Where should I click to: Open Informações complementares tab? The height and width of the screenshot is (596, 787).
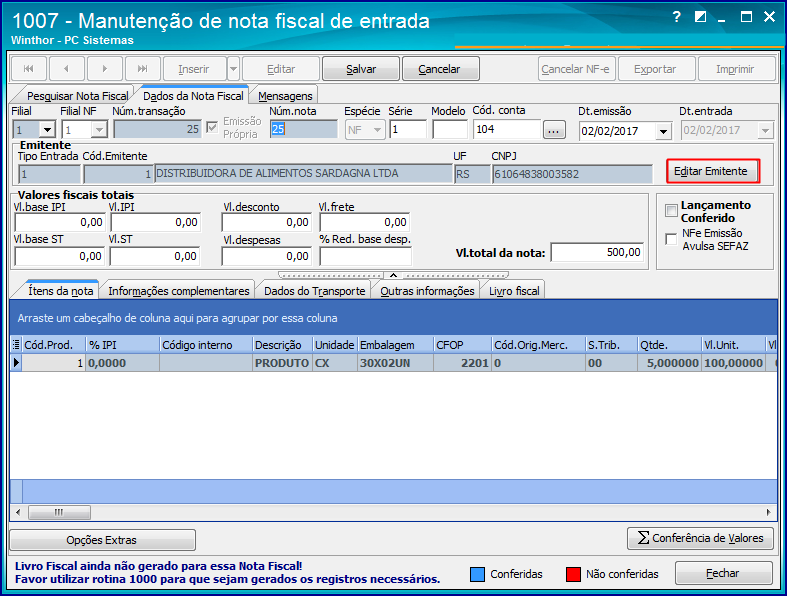pyautogui.click(x=179, y=291)
